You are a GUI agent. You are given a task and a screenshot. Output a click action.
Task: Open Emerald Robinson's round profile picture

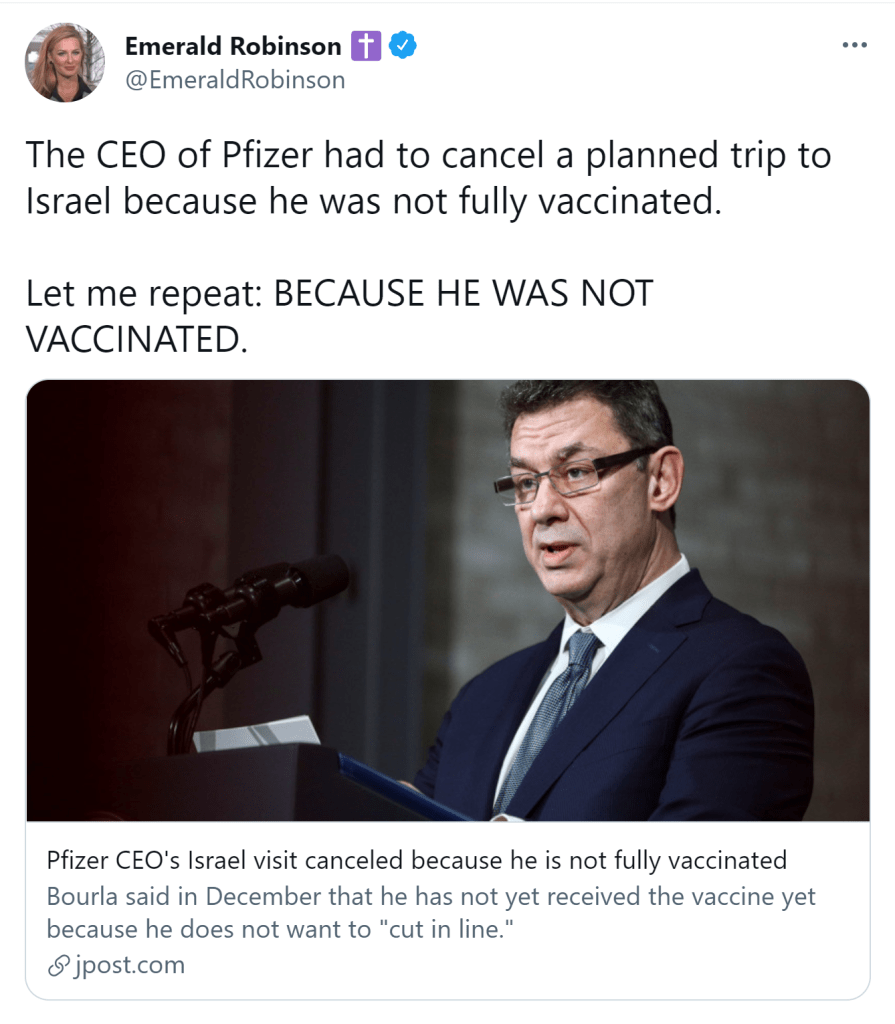pyautogui.click(x=64, y=62)
